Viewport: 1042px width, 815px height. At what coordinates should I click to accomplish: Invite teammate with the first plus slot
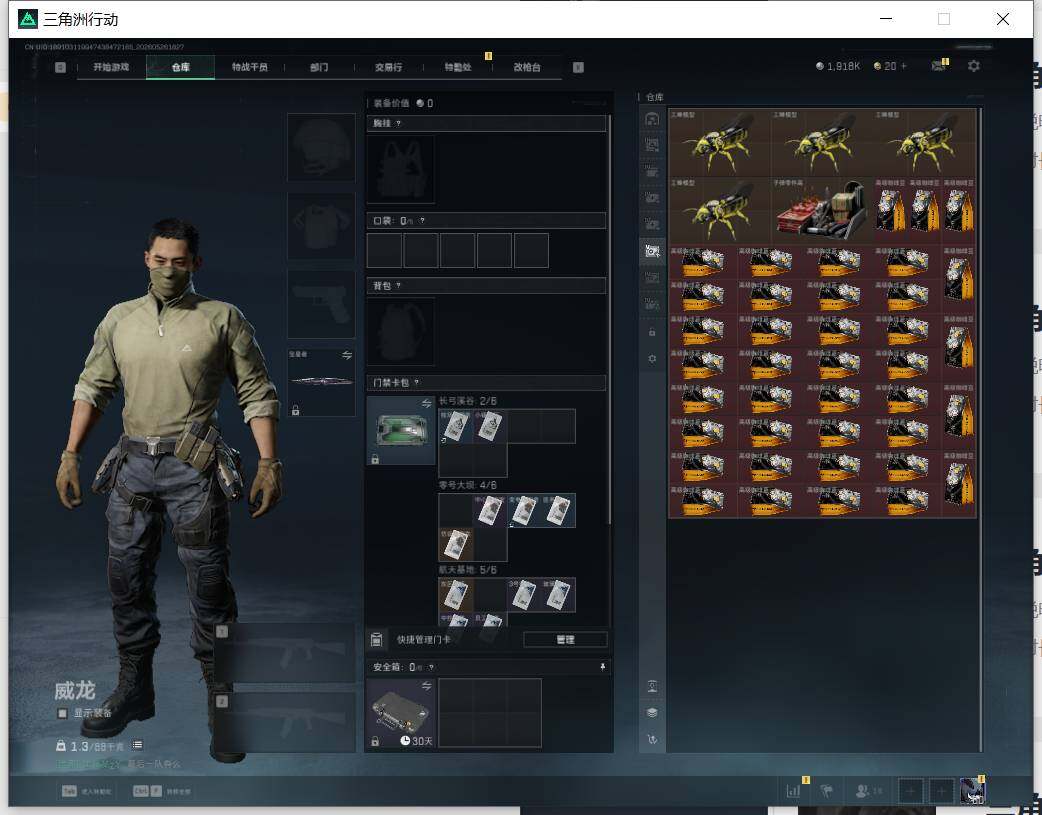pos(910,791)
